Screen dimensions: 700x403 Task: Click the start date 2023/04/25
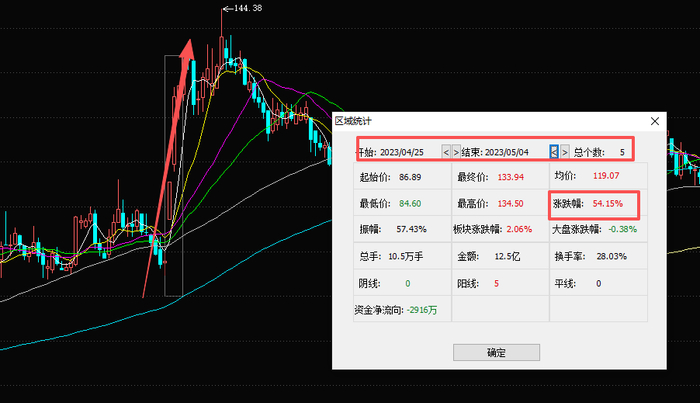click(x=401, y=152)
